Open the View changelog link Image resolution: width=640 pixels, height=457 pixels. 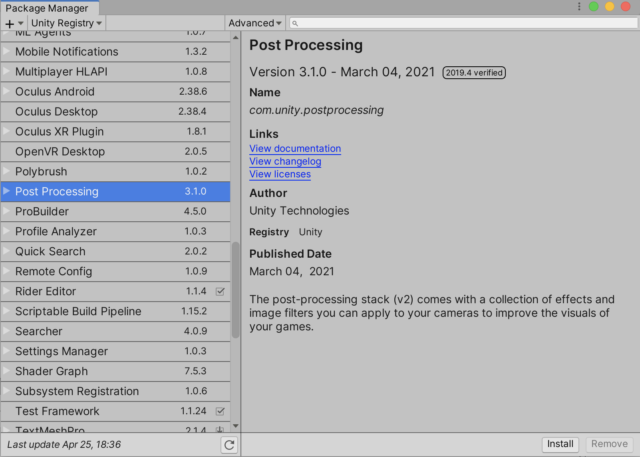[285, 162]
